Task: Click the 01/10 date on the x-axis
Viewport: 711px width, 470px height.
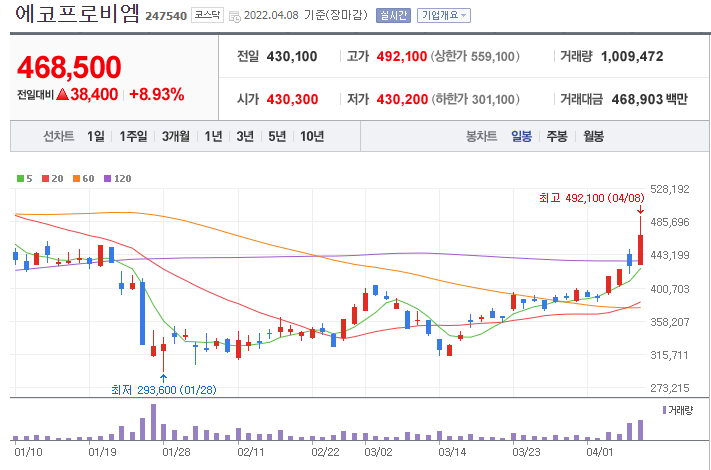Action: click(28, 452)
